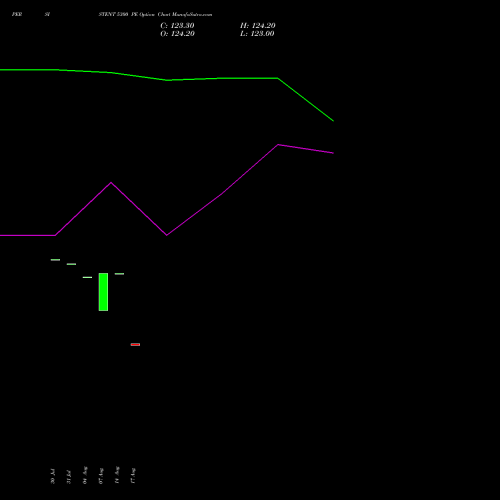The image size is (500, 500).
Task: Click the opening price value O: 124.20
Action: pyautogui.click(x=177, y=34)
